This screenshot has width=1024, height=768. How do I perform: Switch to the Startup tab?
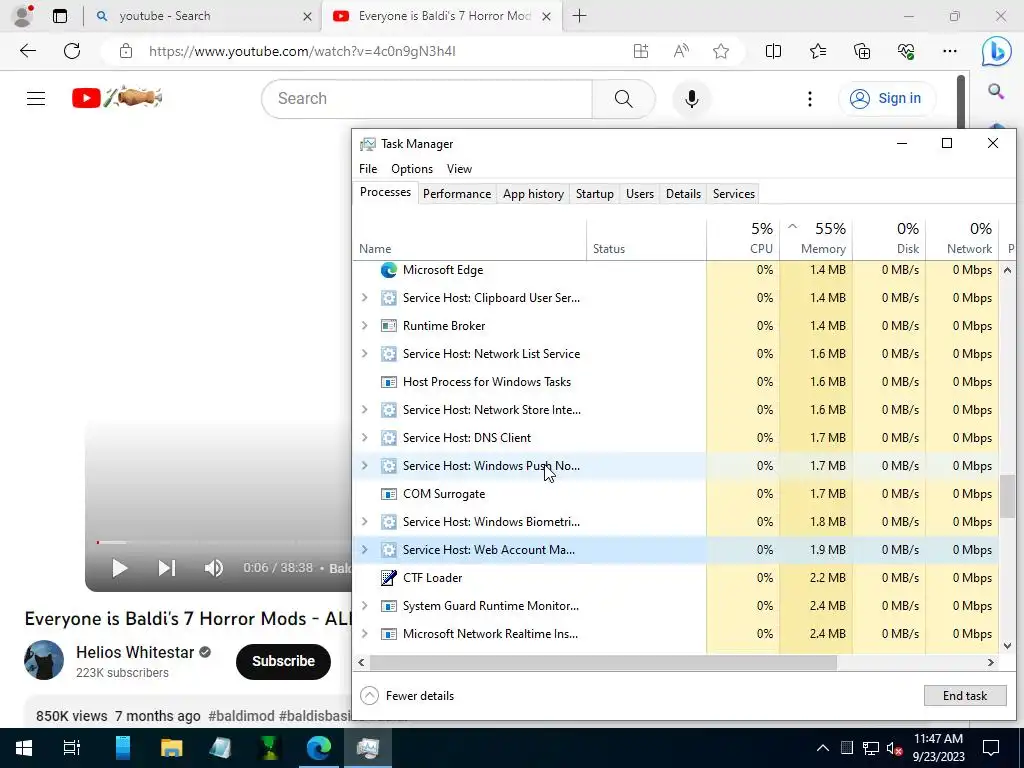click(x=594, y=194)
